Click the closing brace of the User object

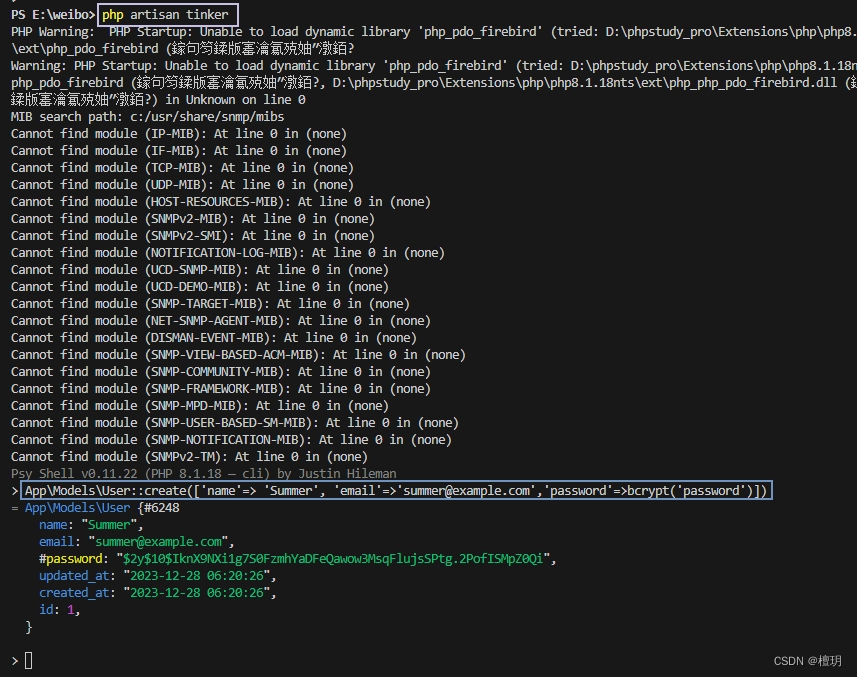[30, 626]
